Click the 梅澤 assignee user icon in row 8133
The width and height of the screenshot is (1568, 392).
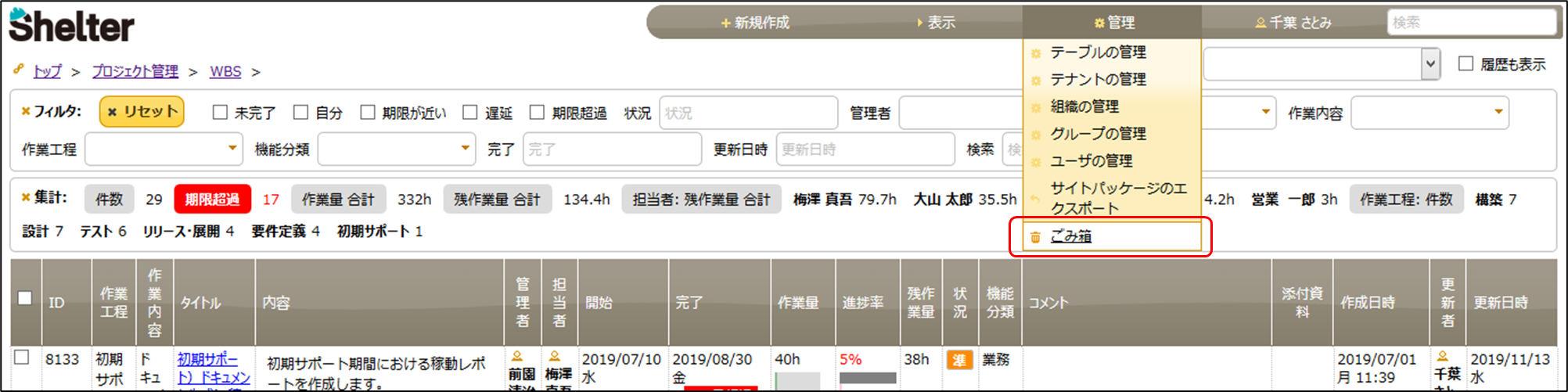(555, 357)
